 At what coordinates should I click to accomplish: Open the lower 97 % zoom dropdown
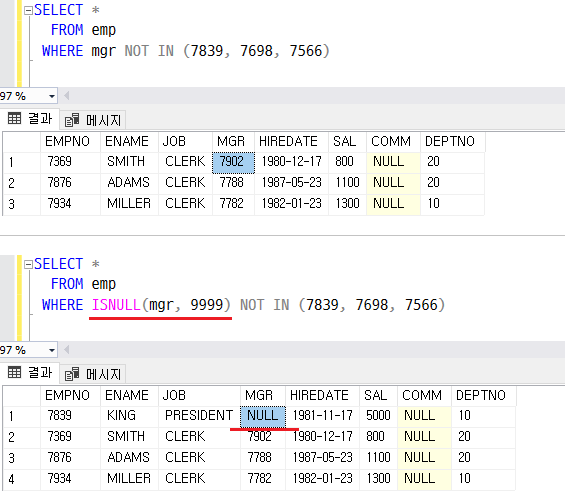tap(52, 350)
